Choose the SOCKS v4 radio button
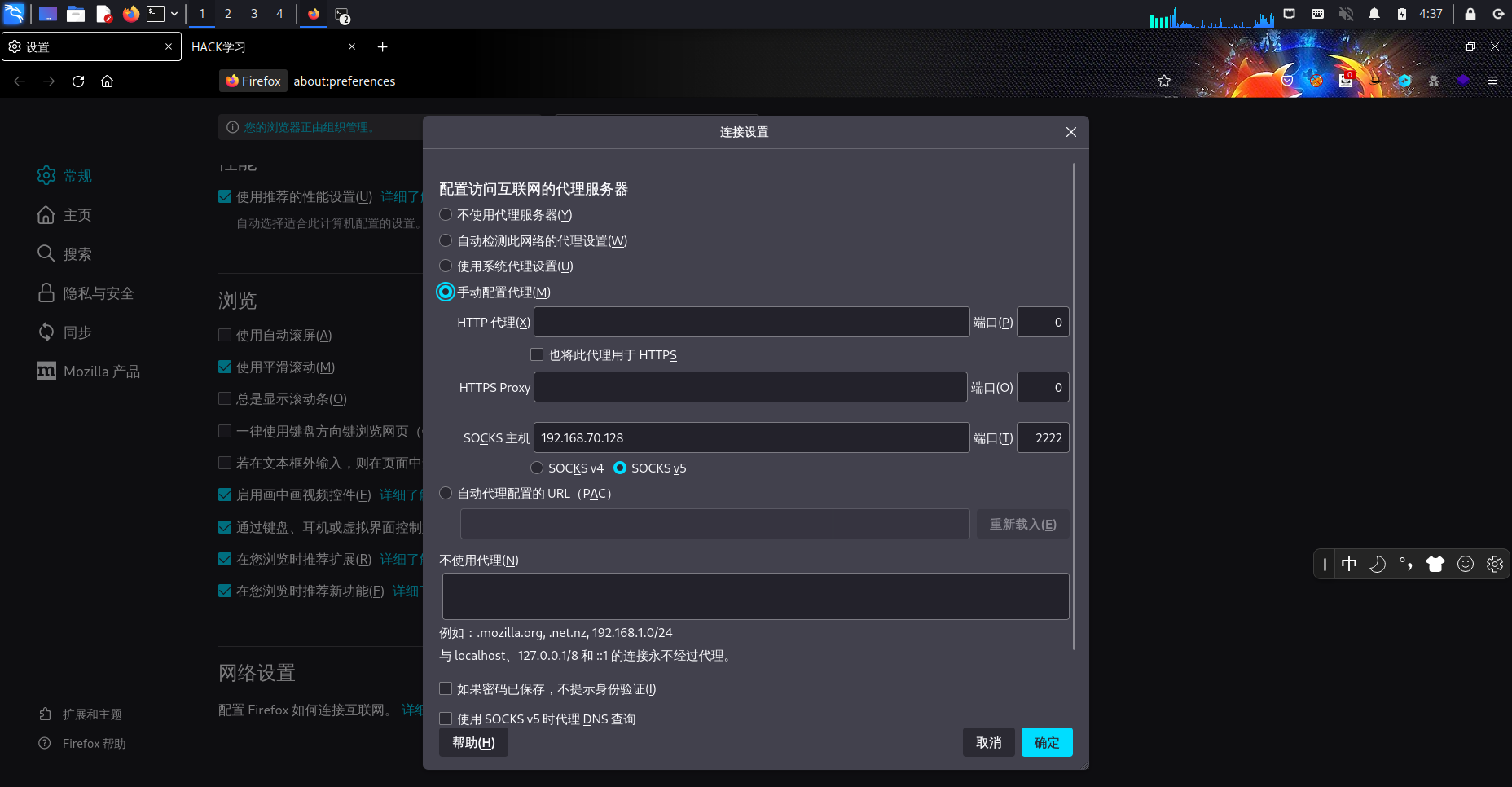Viewport: 1512px width, 787px height. click(x=537, y=468)
